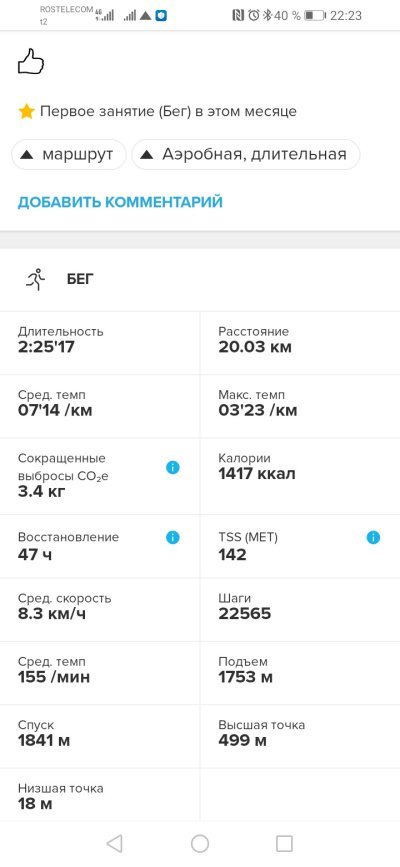Tap Android home circle button
Image resolution: width=400 pixels, height=867 pixels.
pos(200,843)
